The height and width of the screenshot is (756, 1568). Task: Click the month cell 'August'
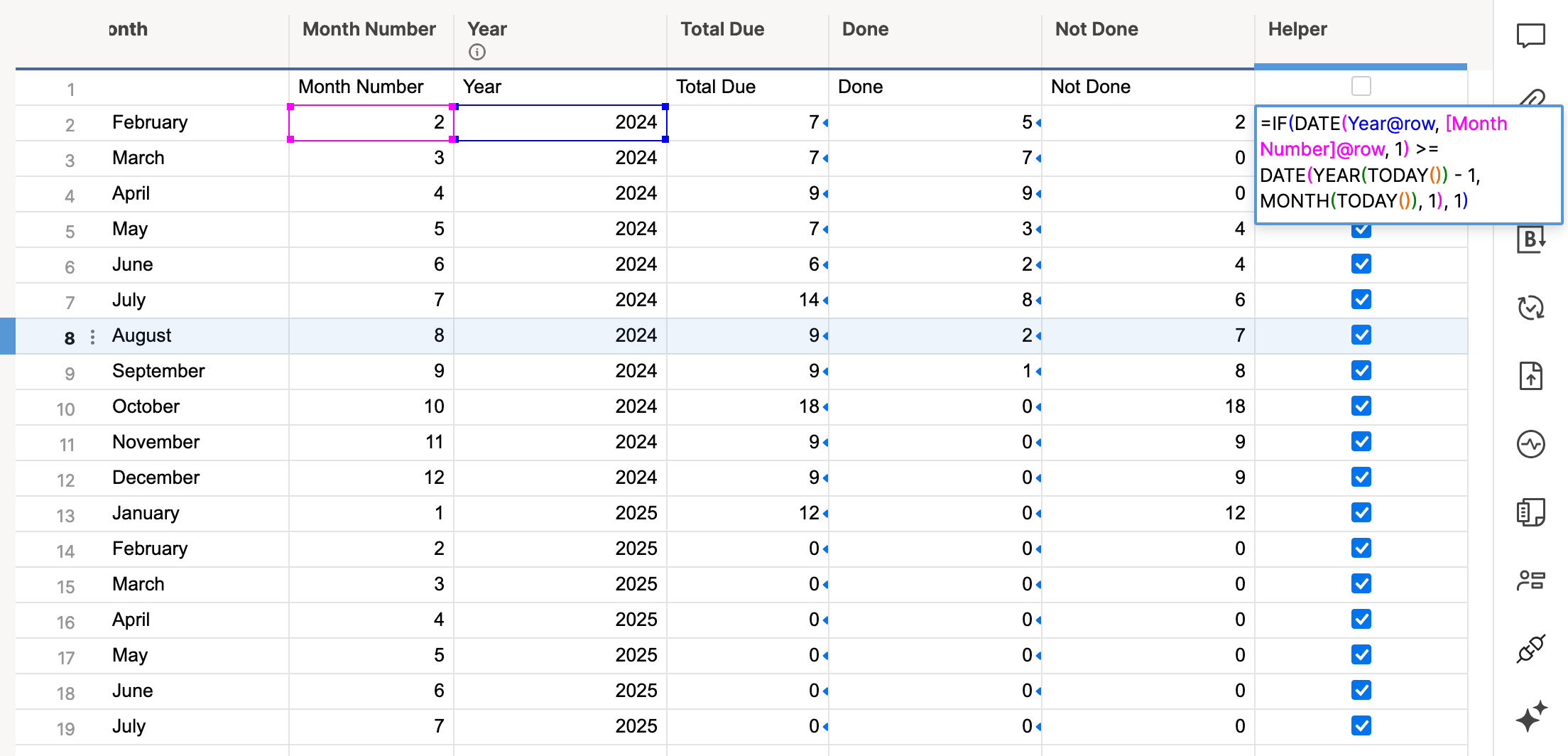[142, 335]
